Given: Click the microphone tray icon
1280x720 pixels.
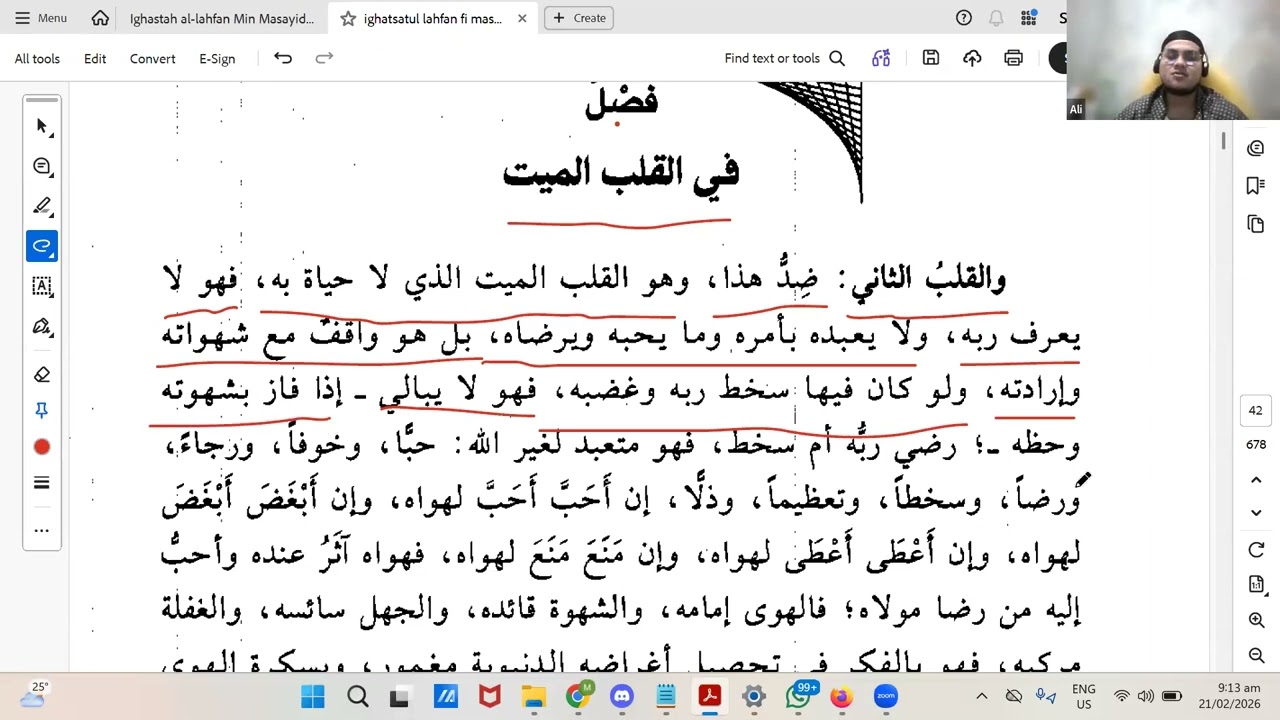Looking at the screenshot, I should click(1045, 696).
